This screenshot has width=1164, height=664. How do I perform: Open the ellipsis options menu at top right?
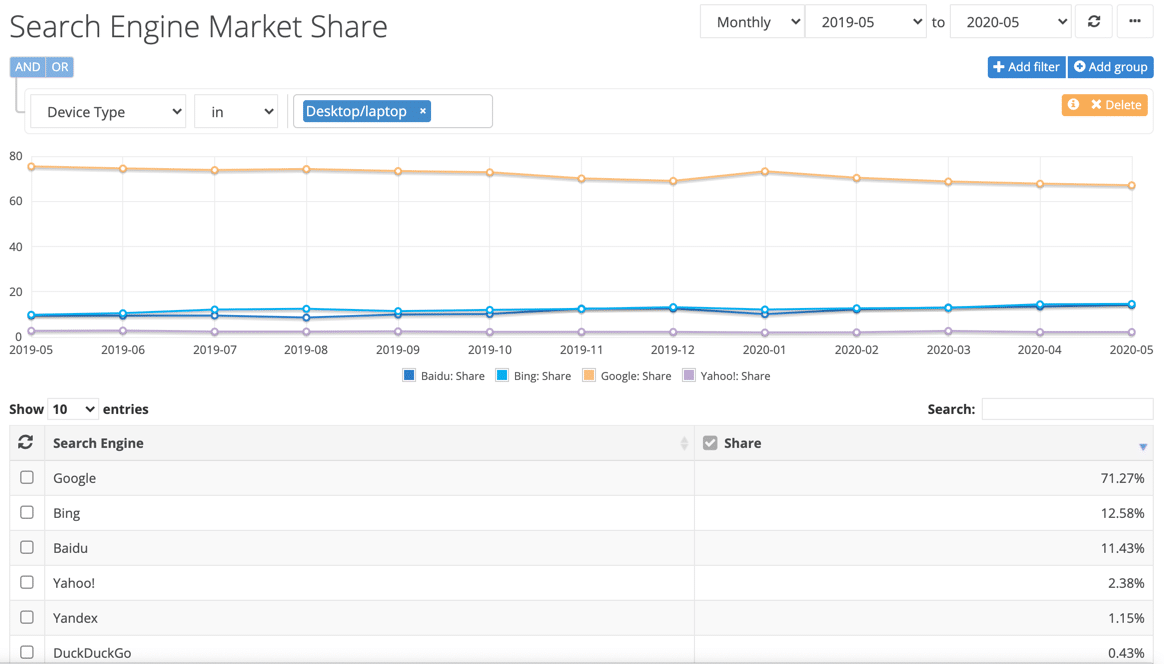1135,21
